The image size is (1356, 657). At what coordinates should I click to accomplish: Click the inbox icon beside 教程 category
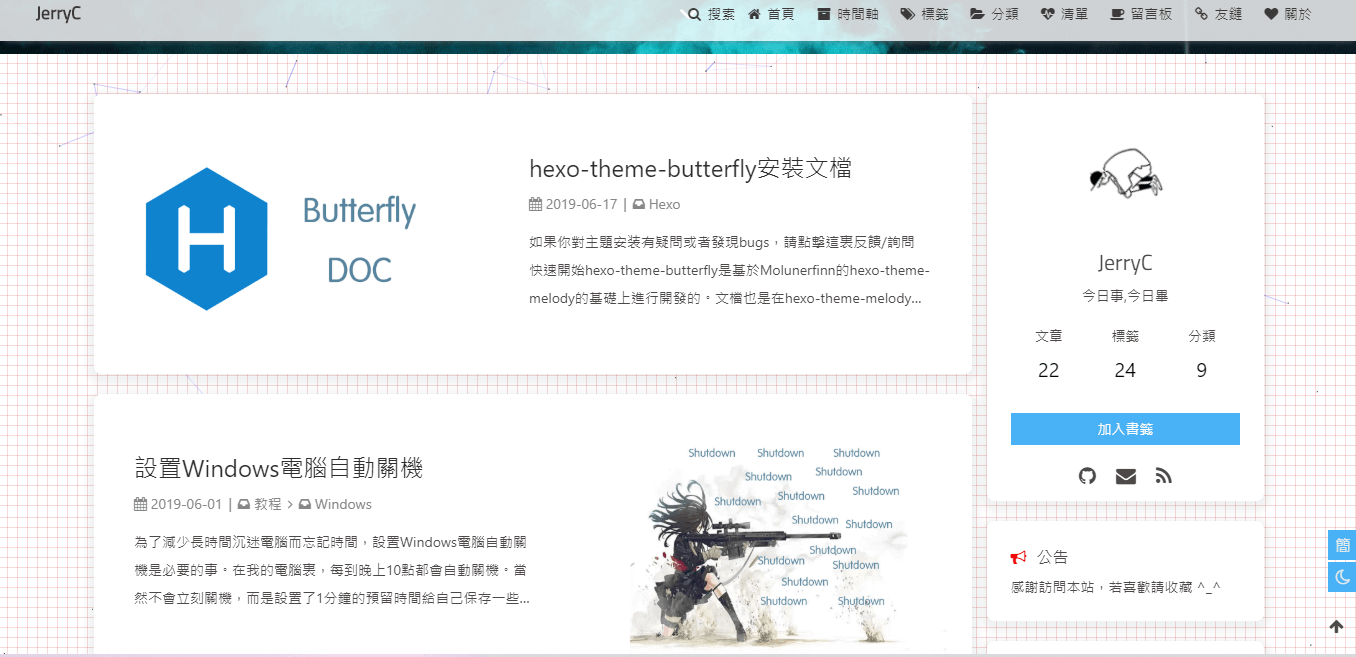[244, 504]
